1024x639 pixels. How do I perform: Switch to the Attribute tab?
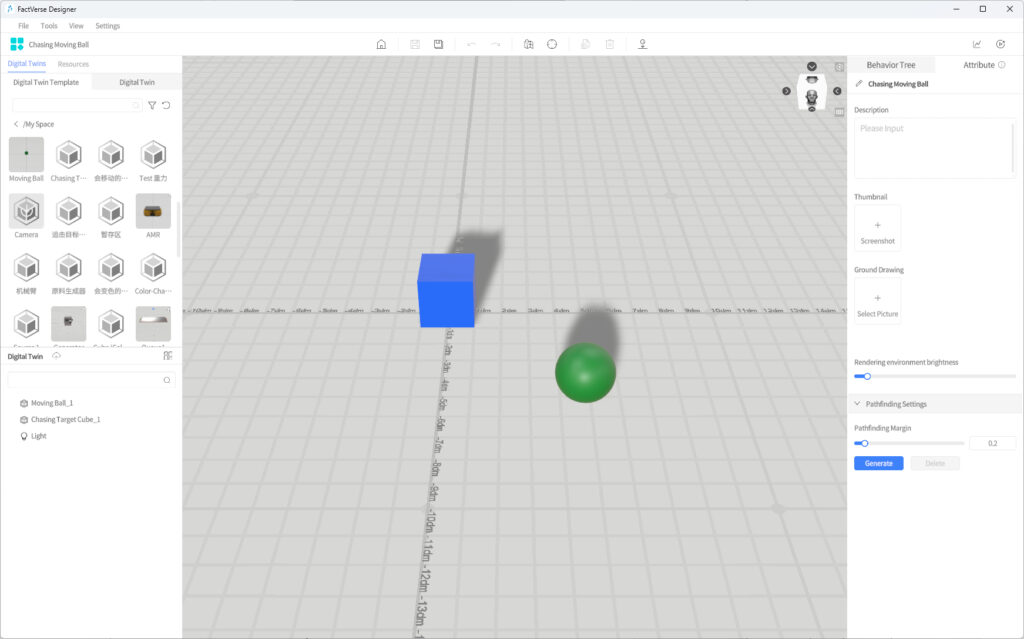click(x=979, y=65)
